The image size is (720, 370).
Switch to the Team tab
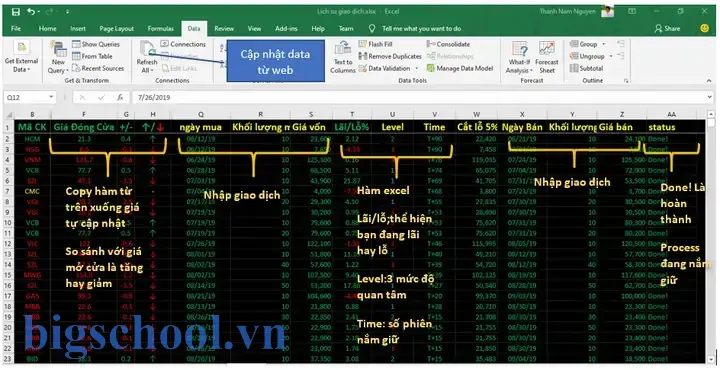(346, 28)
